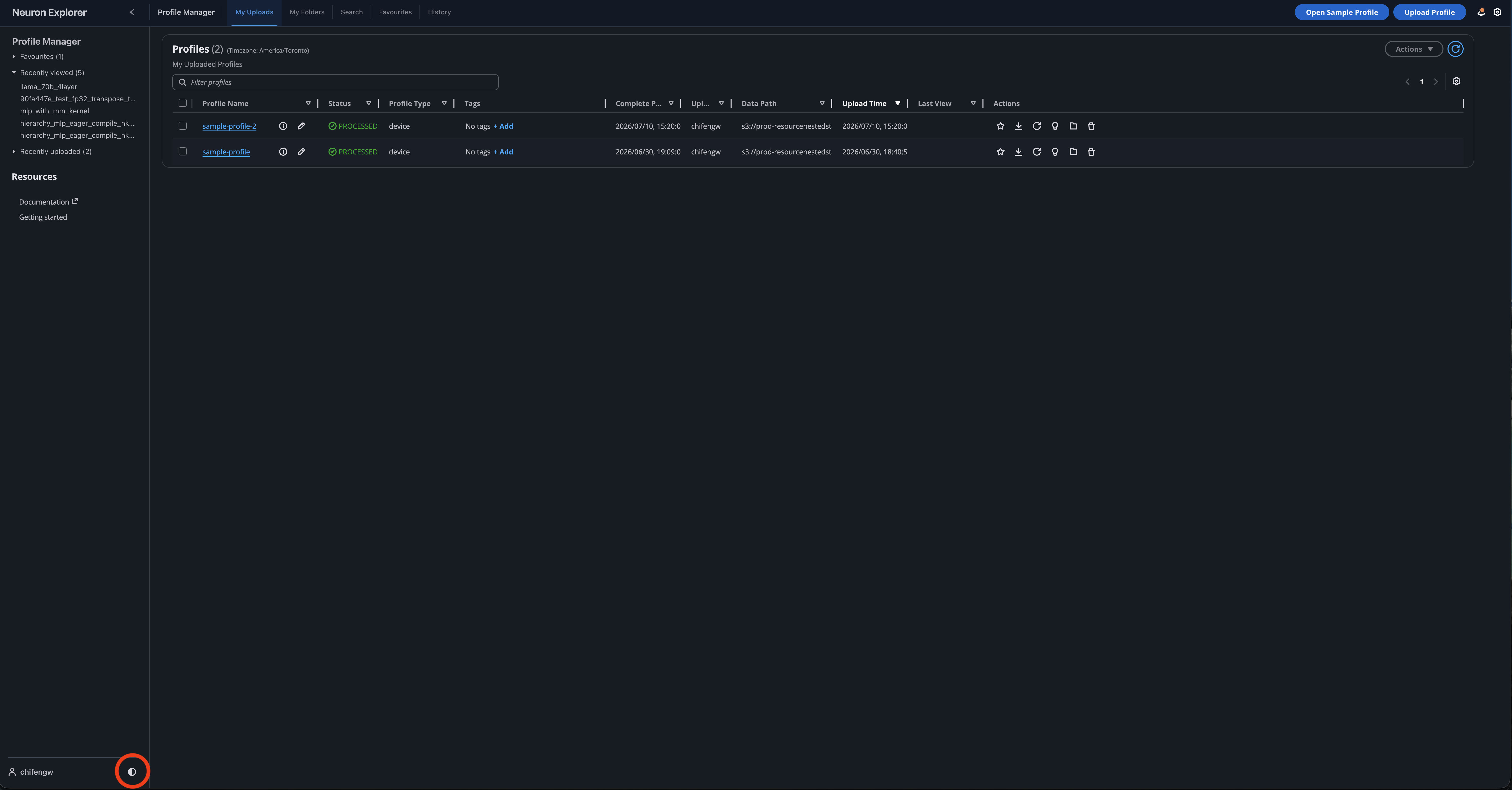
Task: Click Profile Manager in top bar
Action: 186,12
